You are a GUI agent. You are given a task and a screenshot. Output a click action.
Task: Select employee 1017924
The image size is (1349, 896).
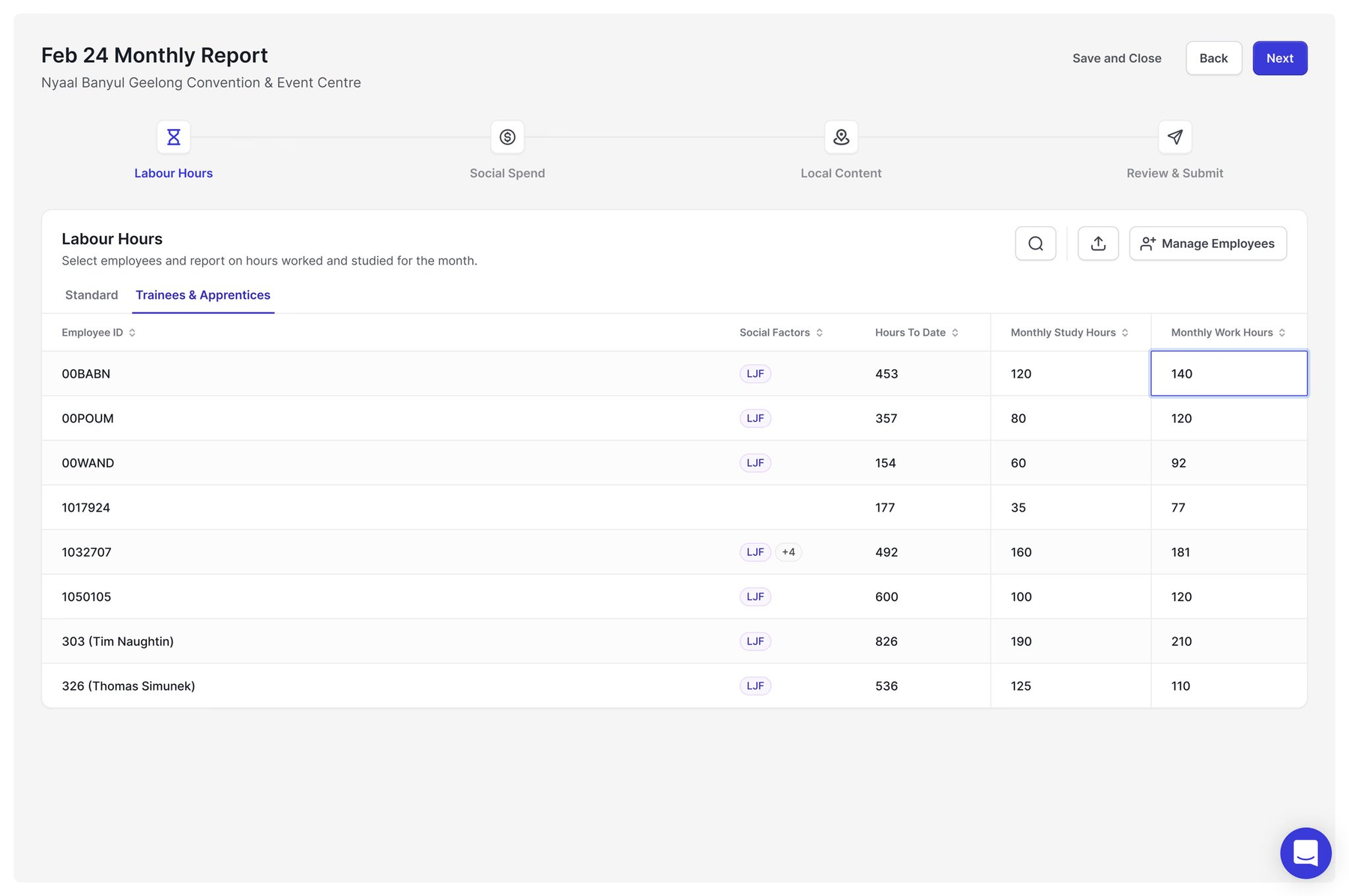[85, 507]
